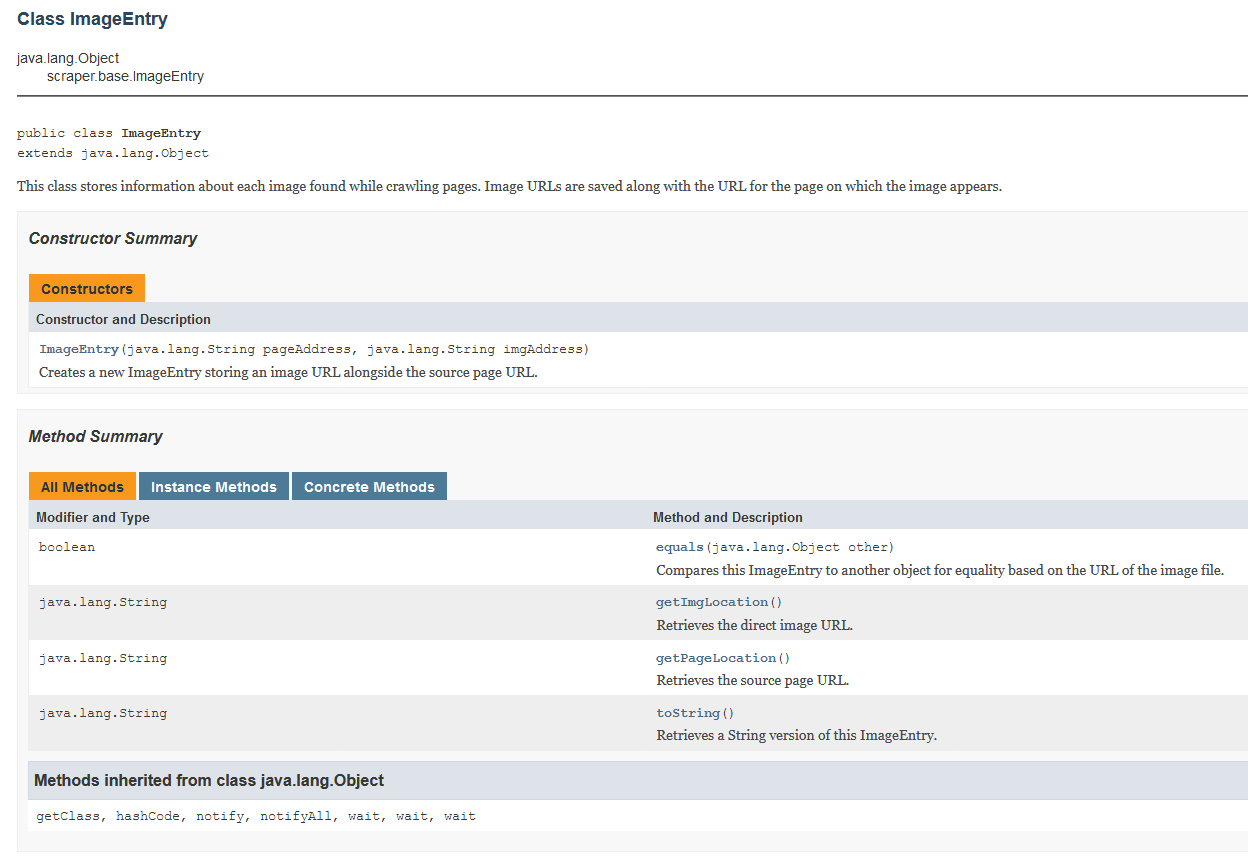Open the inherited hashCode method link
The height and width of the screenshot is (863, 1248).
click(x=148, y=815)
